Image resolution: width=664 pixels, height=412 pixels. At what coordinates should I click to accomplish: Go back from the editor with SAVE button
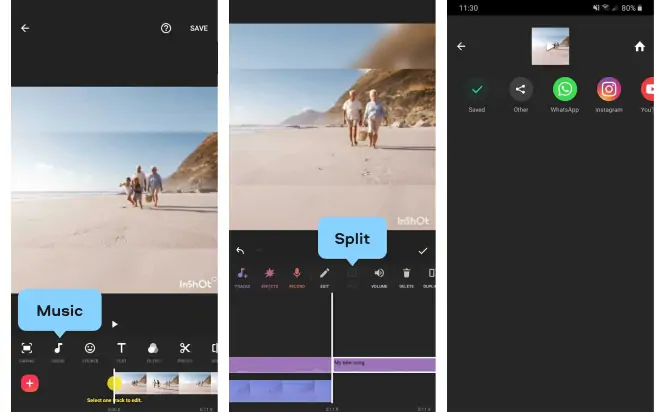[x=25, y=28]
